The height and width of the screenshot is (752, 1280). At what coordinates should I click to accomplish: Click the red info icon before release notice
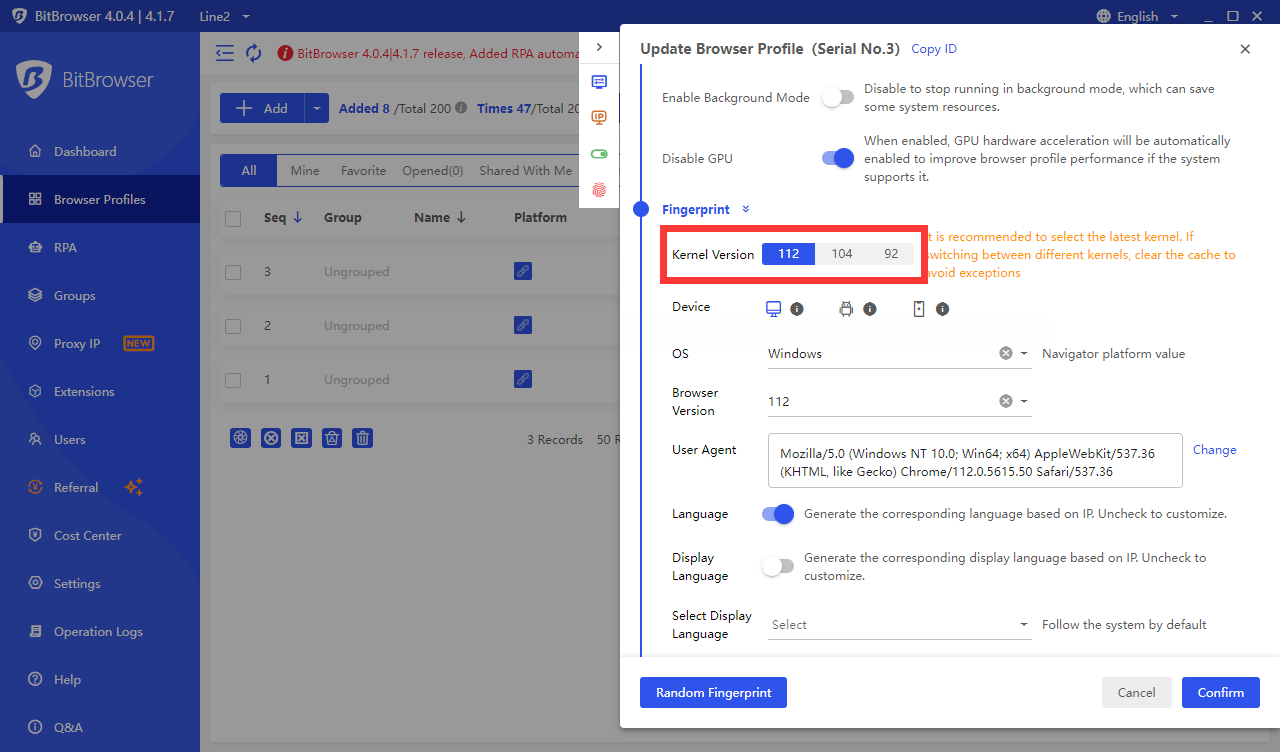tap(285, 53)
